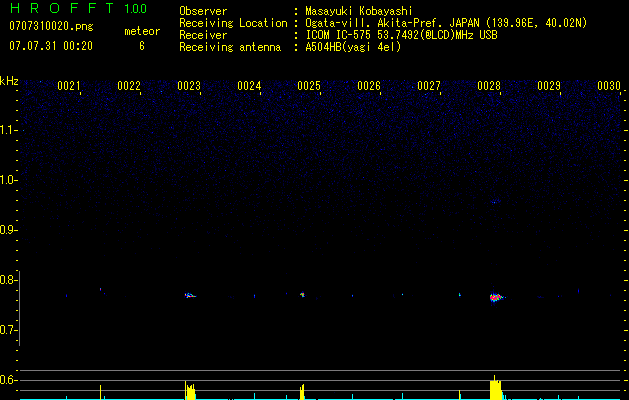Click the 0030 time marker
The height and width of the screenshot is (400, 629).
609,86
